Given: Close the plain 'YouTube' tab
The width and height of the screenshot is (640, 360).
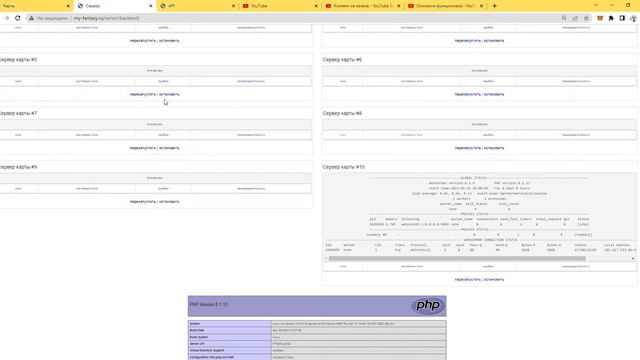Looking at the screenshot, I should point(316,6).
